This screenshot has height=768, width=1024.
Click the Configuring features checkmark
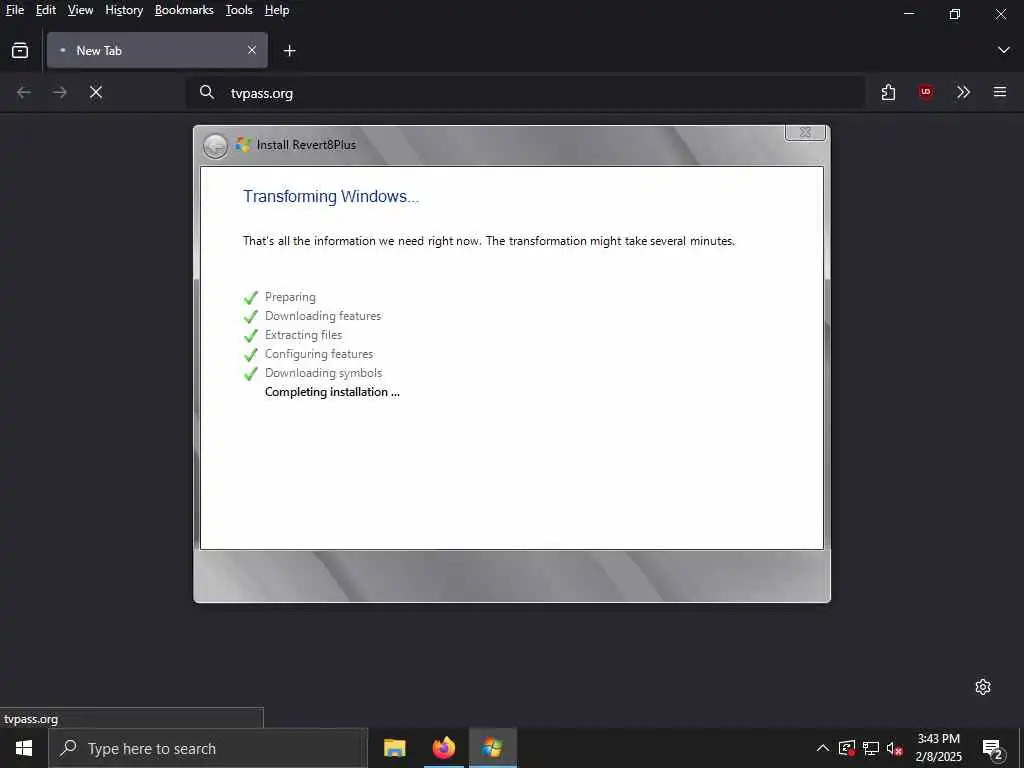click(251, 355)
